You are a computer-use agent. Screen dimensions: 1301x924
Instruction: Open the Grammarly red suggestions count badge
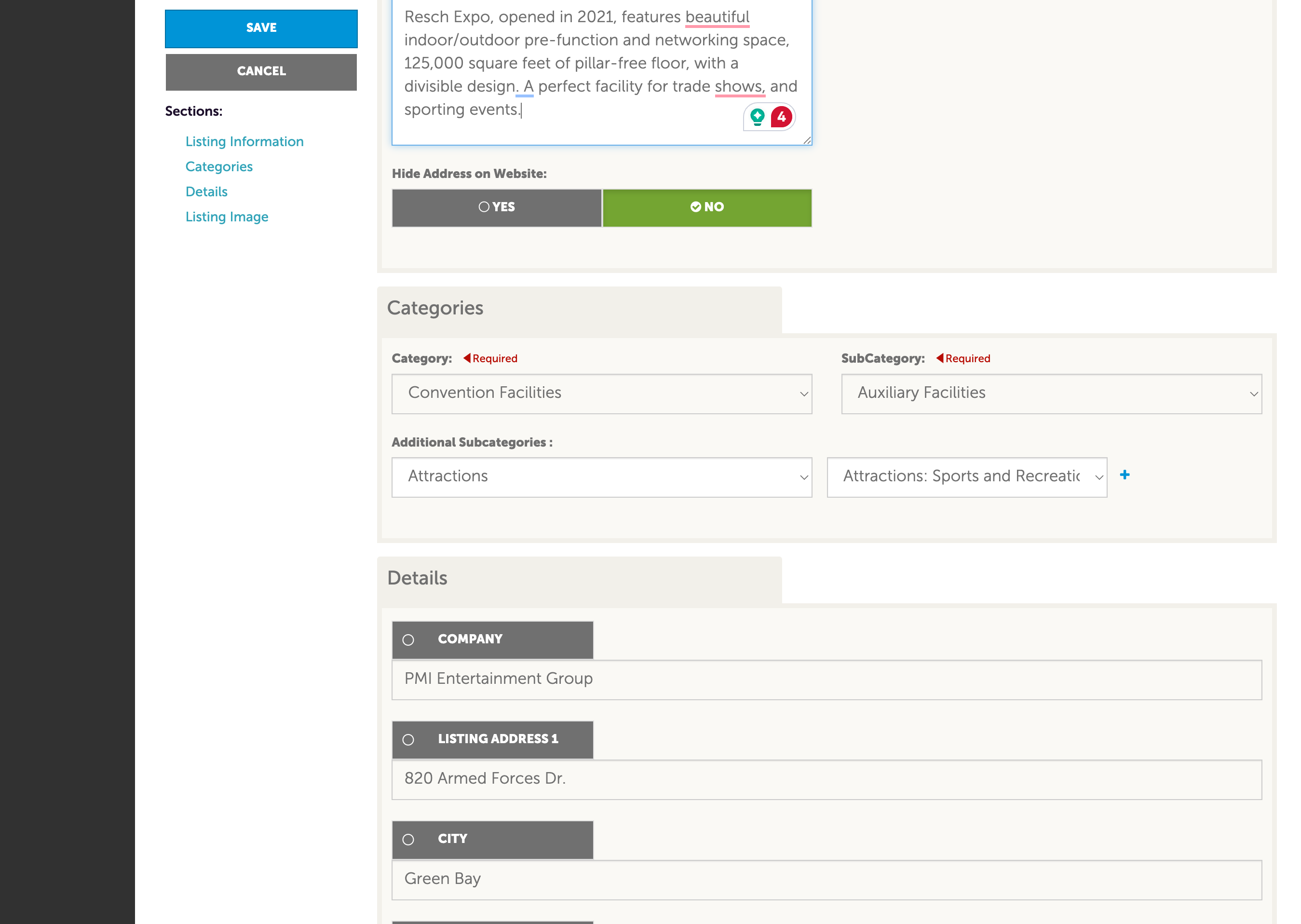(x=781, y=117)
